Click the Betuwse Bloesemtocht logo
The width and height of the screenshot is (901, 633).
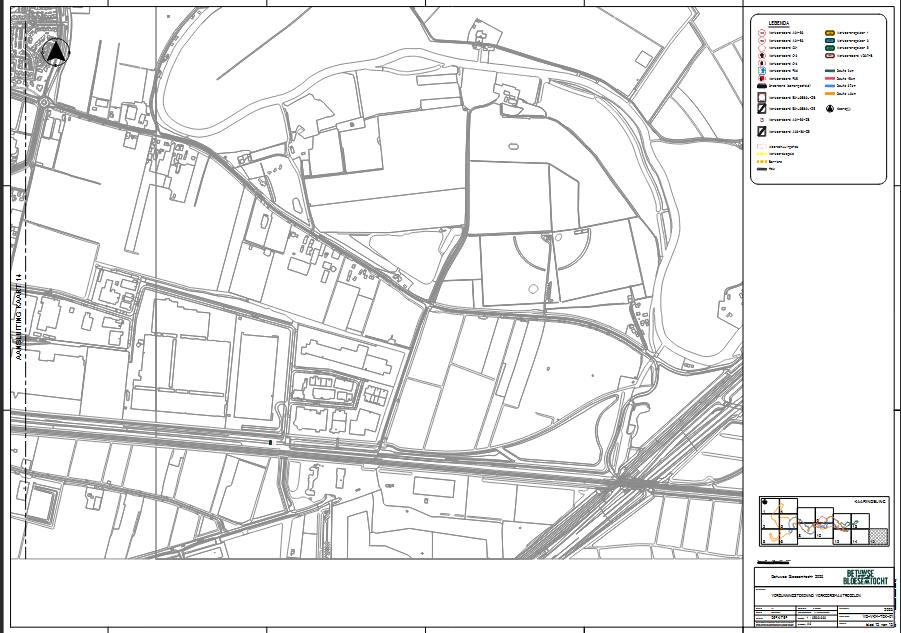click(x=866, y=577)
